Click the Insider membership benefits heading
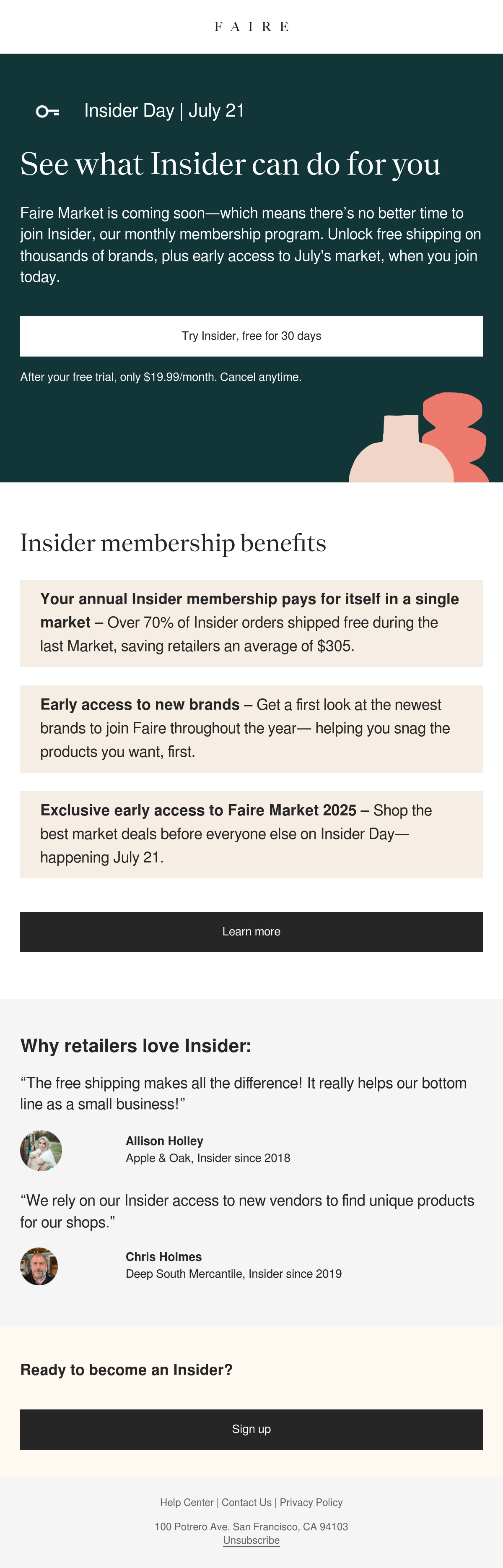503x1568 pixels. (173, 542)
